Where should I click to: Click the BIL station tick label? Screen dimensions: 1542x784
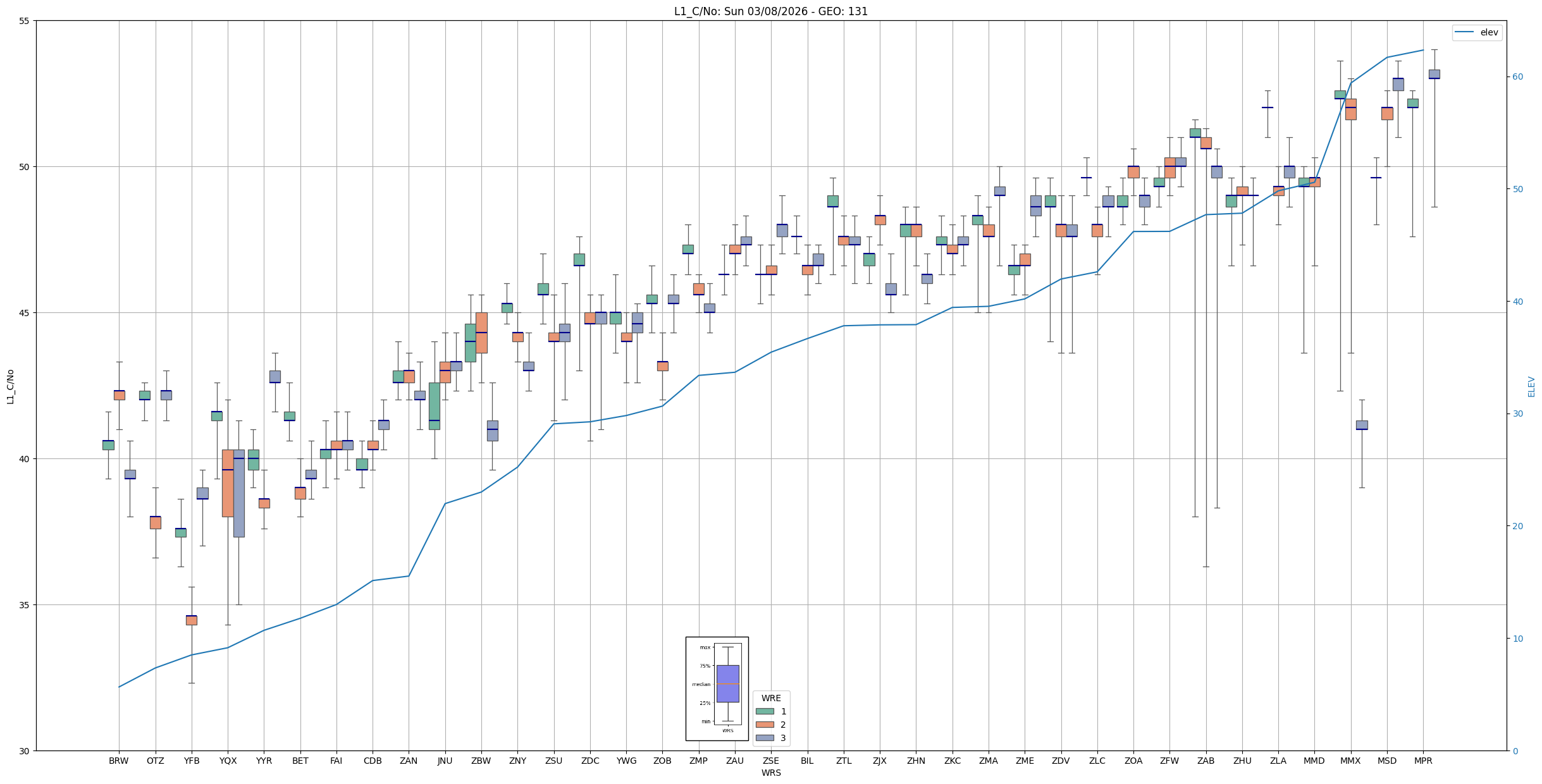tap(807, 761)
